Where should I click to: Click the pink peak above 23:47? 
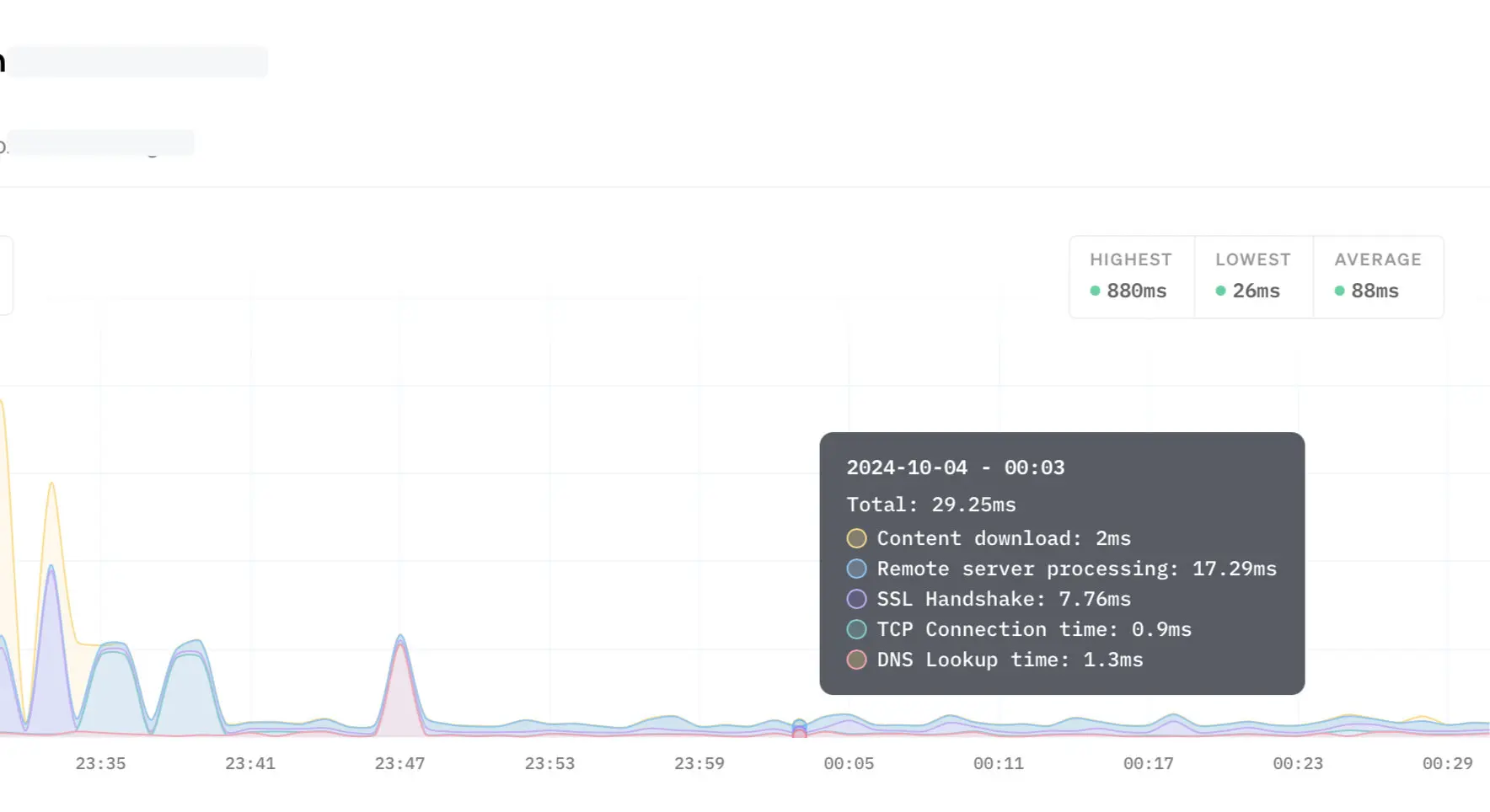[400, 649]
